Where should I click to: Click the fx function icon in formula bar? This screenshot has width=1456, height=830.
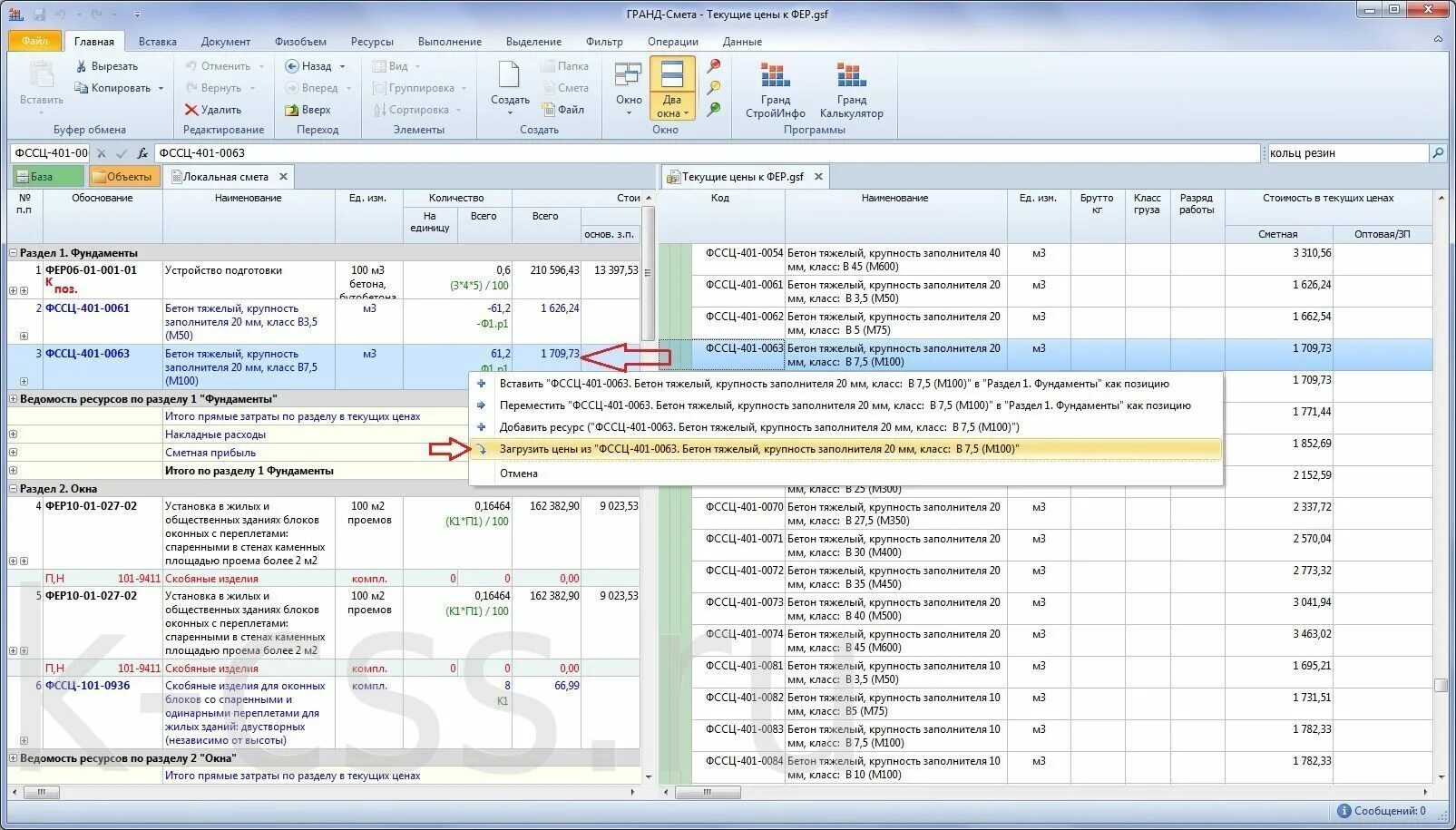pyautogui.click(x=142, y=153)
